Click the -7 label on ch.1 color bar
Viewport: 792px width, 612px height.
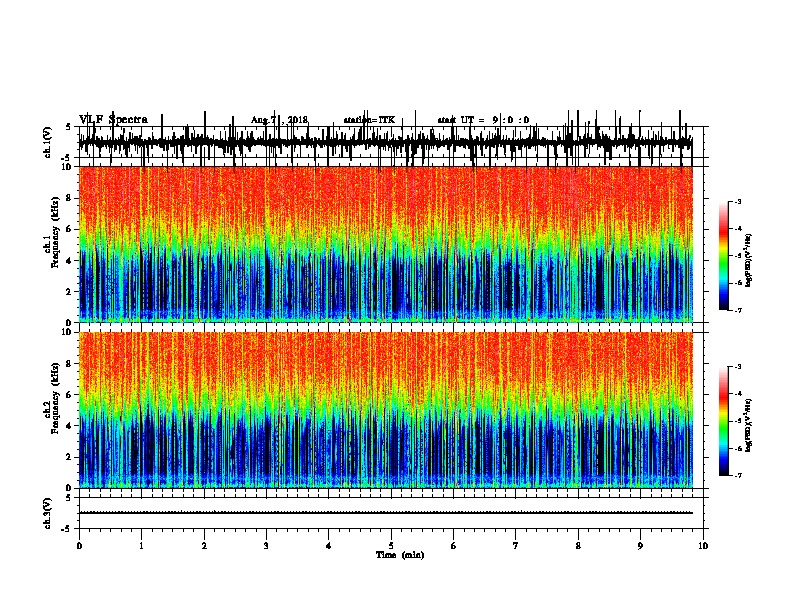point(738,310)
